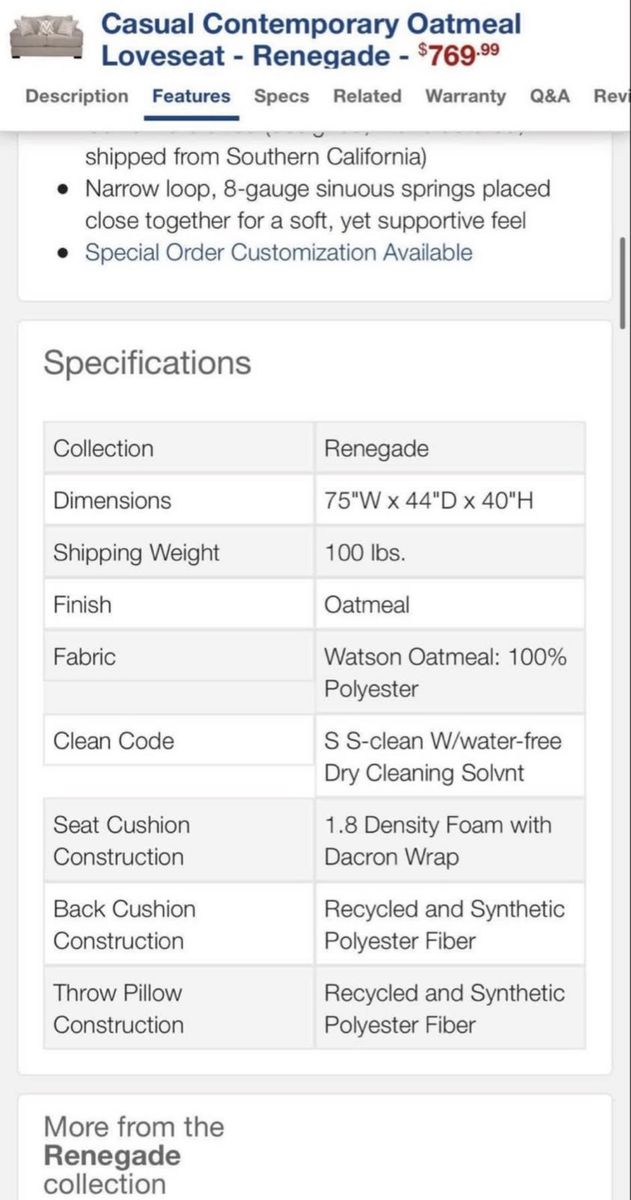The image size is (631, 1200).
Task: Click the loveseat product thumbnail image
Action: (46, 40)
